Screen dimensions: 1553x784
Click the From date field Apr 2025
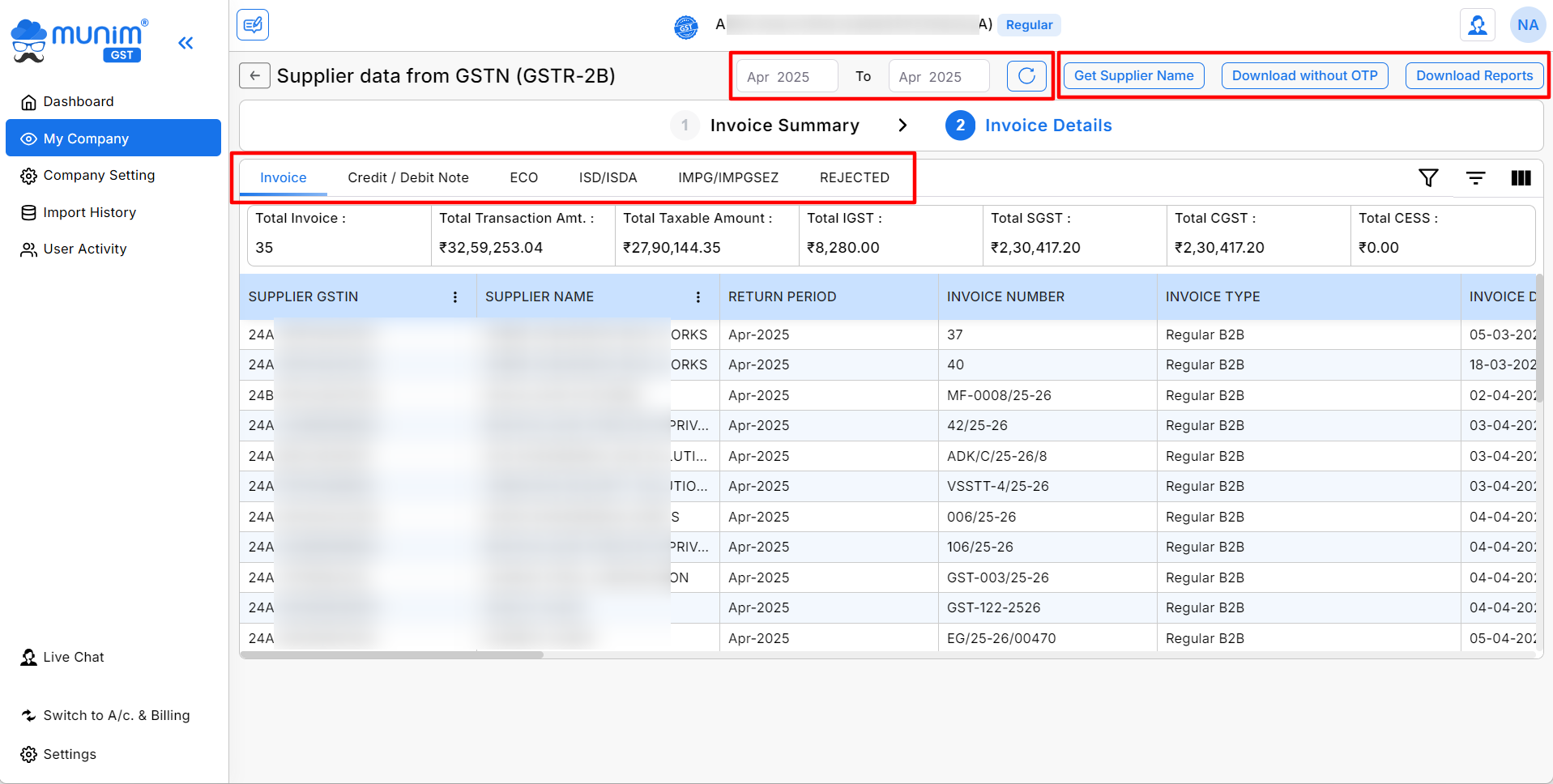(786, 77)
